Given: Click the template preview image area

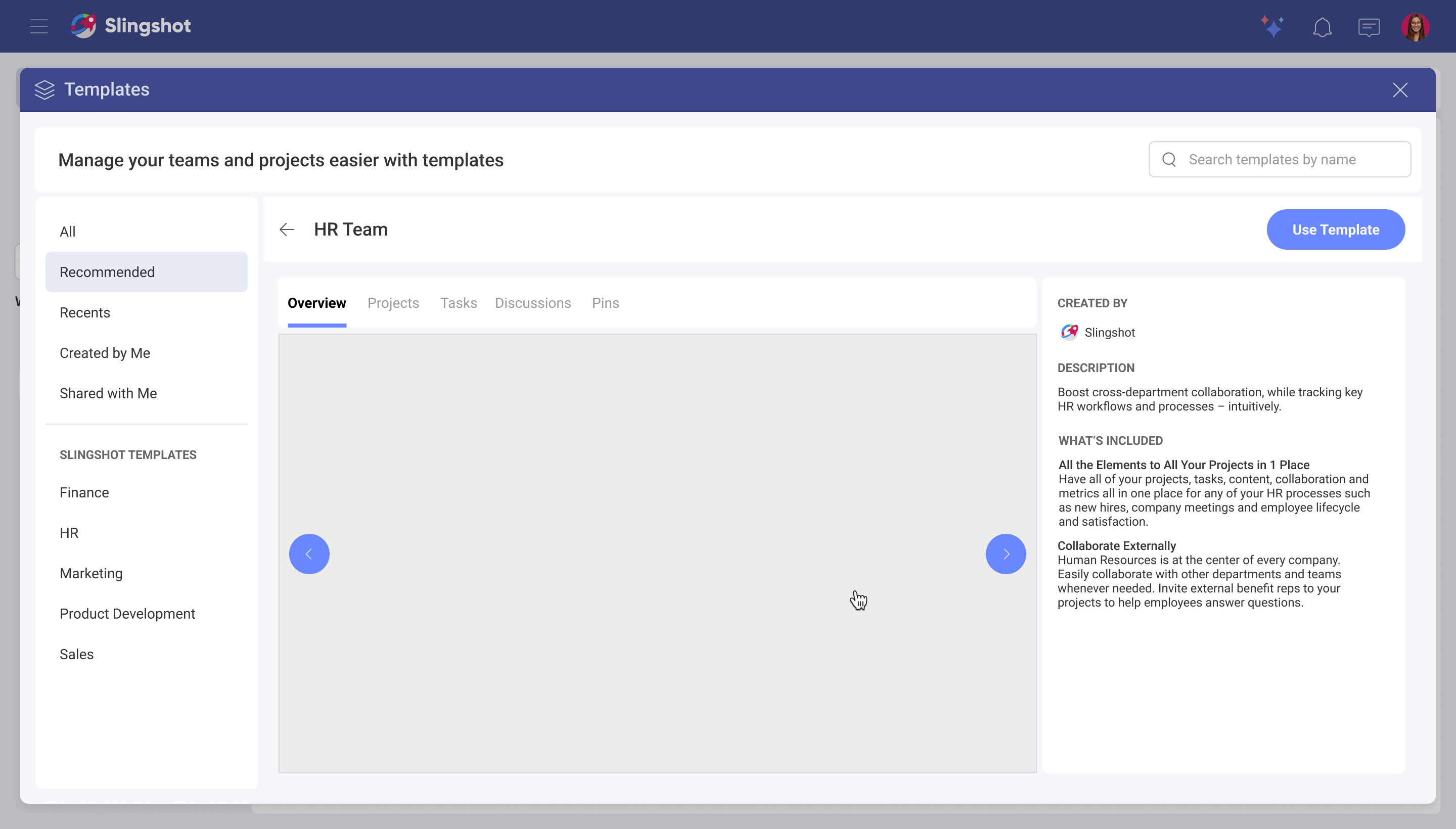Looking at the screenshot, I should click(x=657, y=554).
